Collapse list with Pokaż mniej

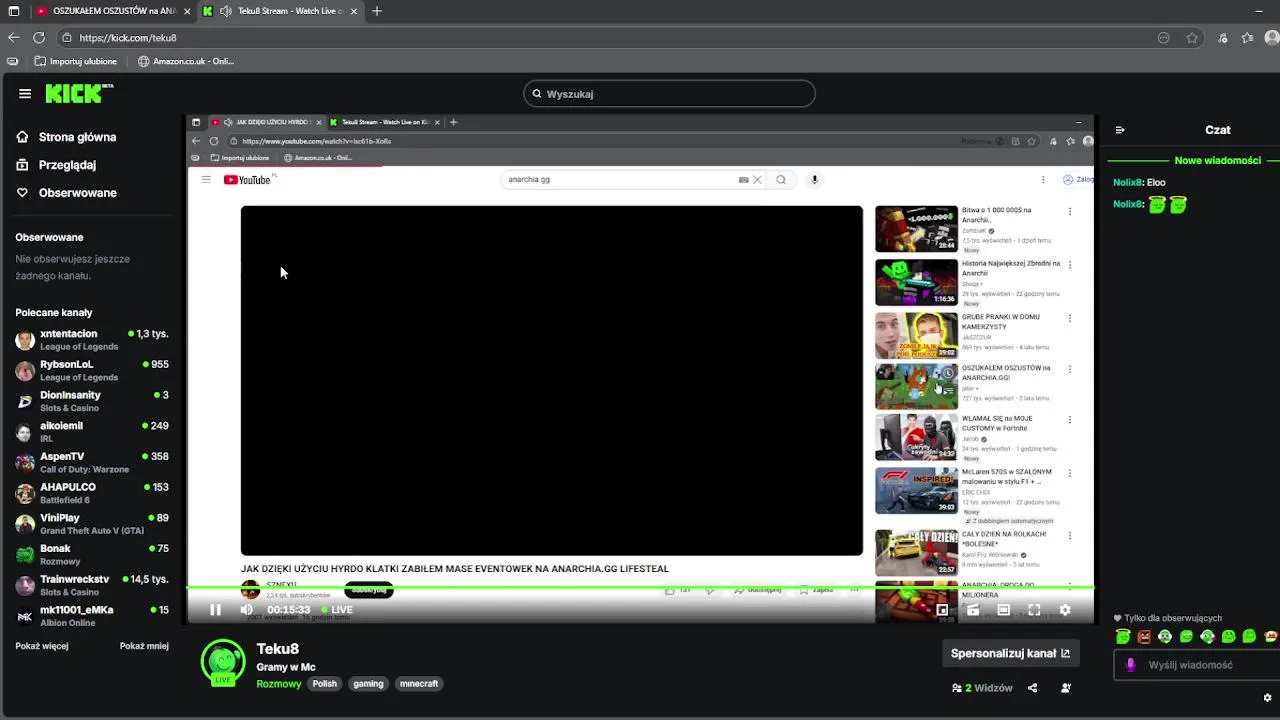click(x=144, y=646)
